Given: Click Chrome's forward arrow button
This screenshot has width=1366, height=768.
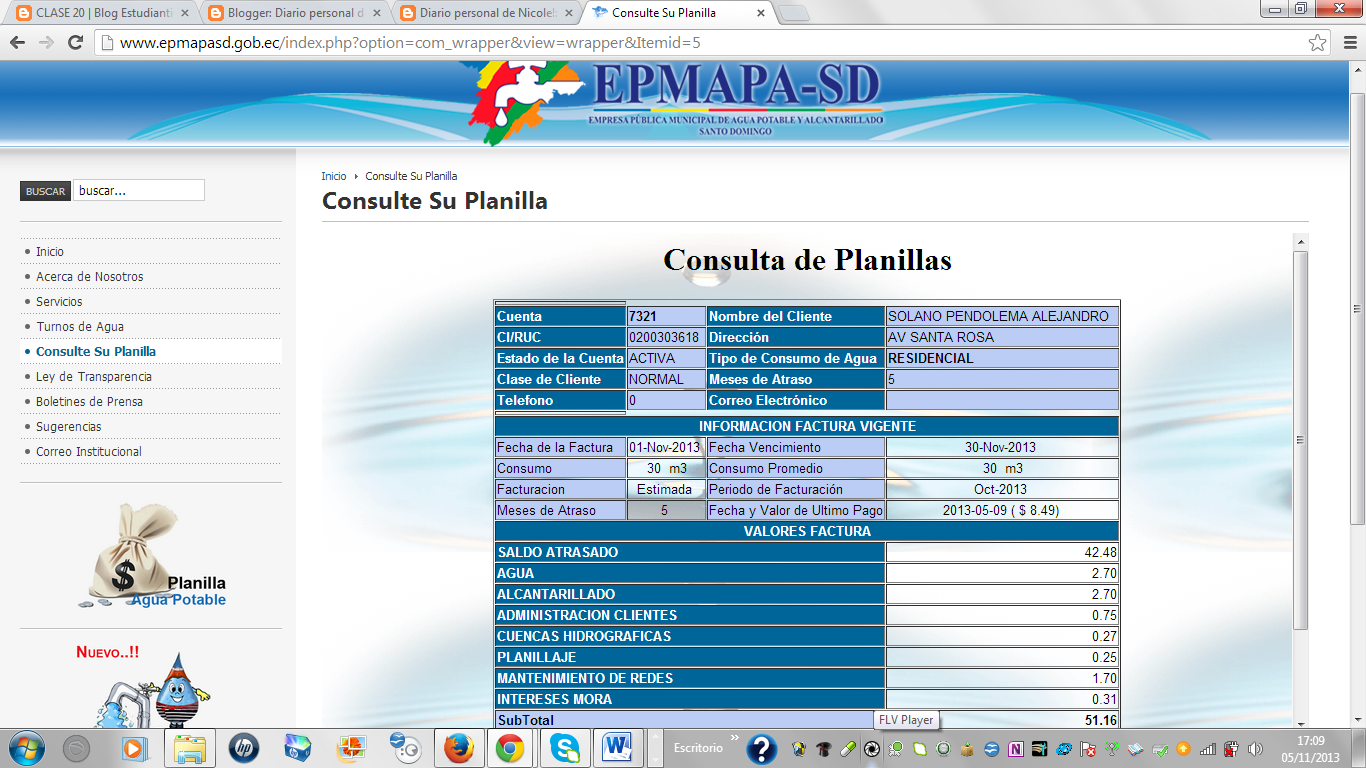Looking at the screenshot, I should click(x=46, y=43).
